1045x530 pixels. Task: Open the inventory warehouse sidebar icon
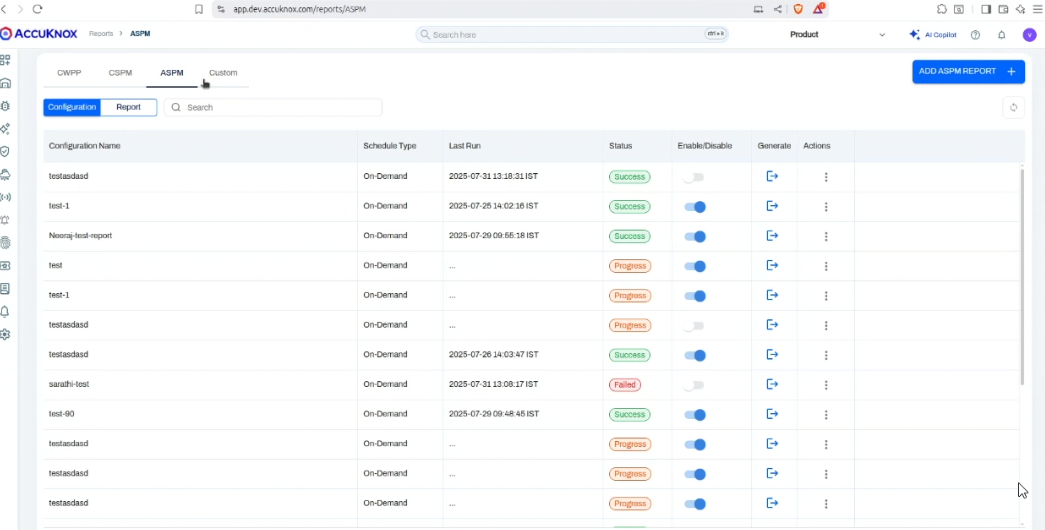coord(5,83)
